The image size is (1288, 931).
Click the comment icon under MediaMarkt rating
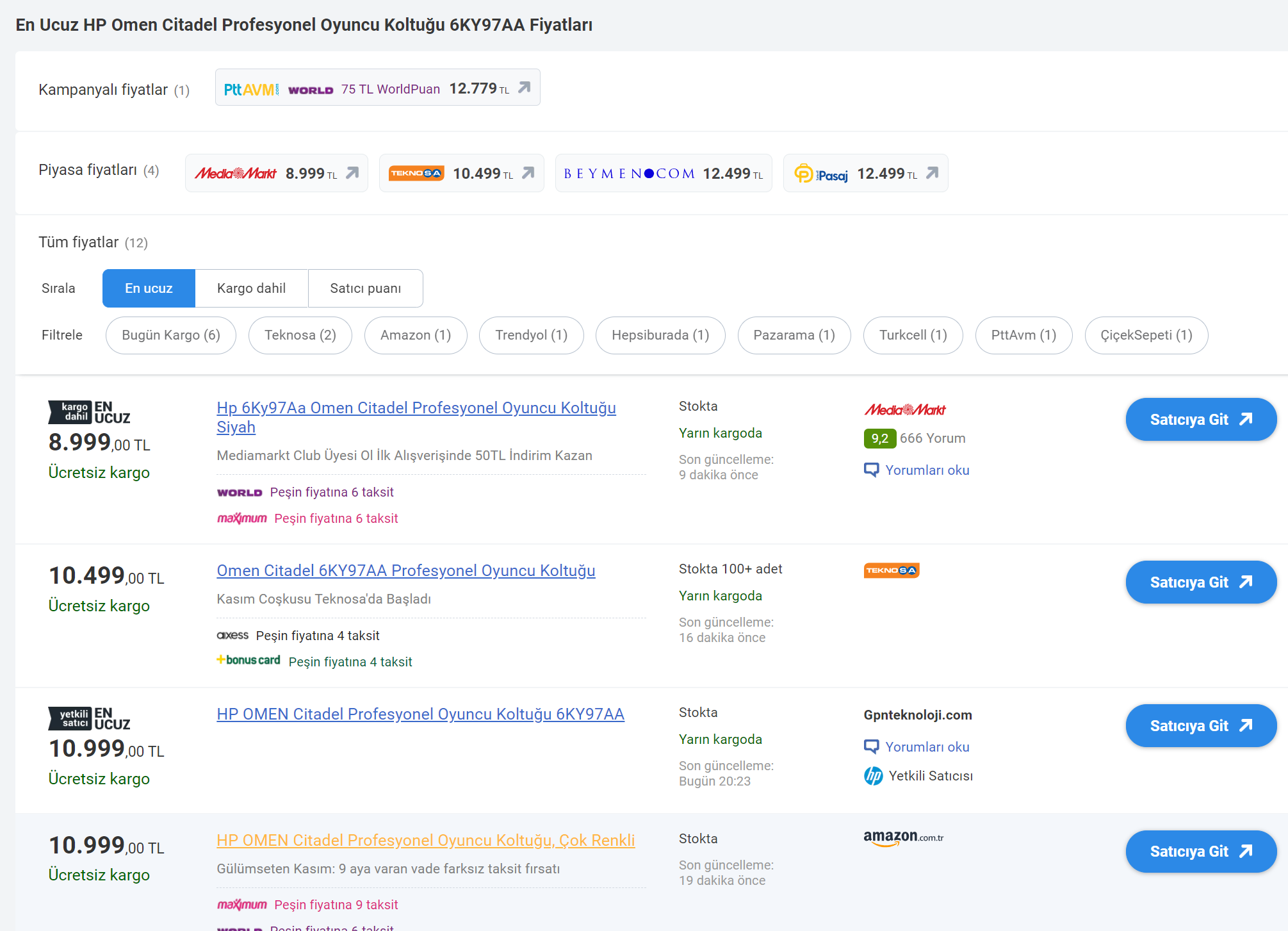pos(872,470)
